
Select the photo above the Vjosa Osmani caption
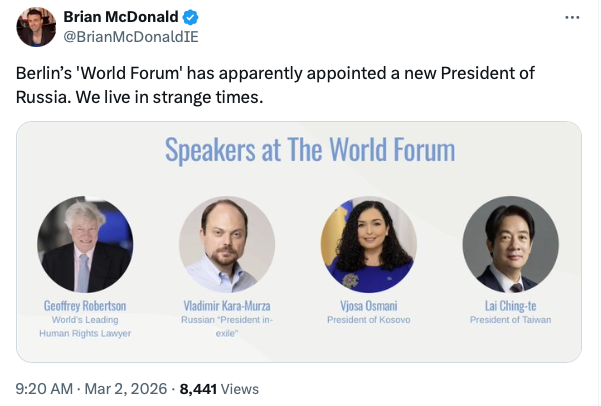368,244
